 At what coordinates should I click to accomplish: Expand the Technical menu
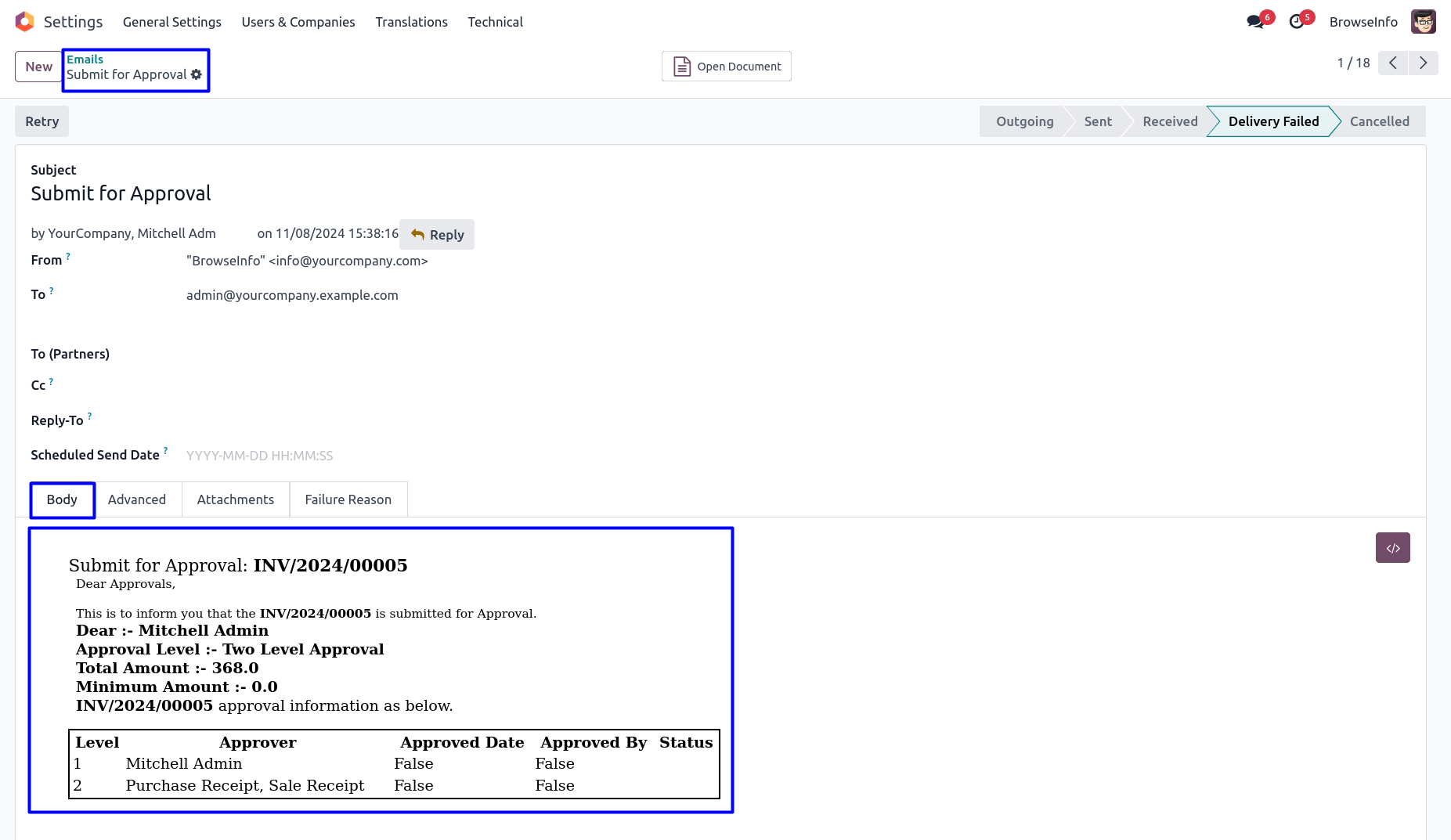(x=495, y=22)
